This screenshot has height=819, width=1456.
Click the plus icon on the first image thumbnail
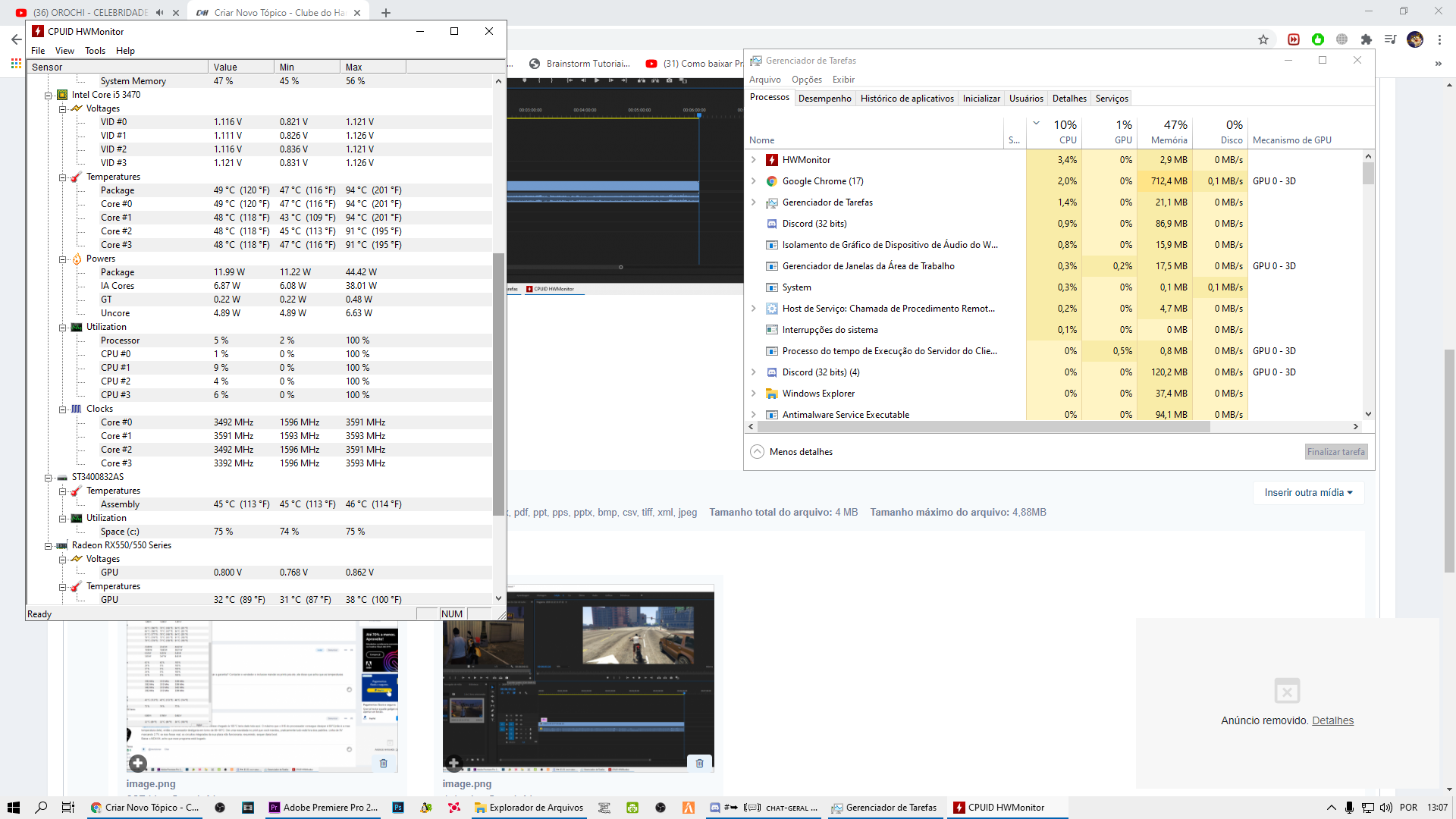[x=137, y=763]
